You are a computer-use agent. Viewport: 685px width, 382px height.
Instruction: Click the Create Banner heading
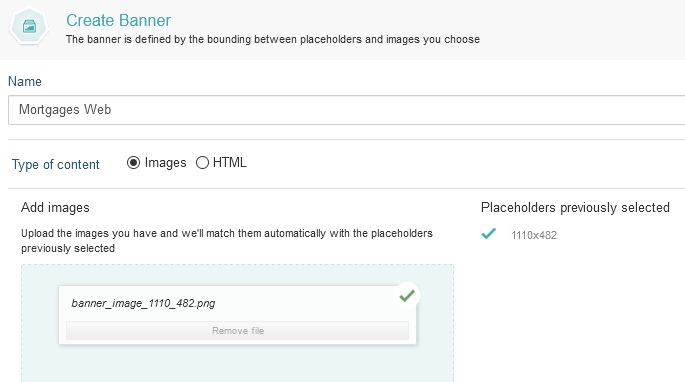point(118,20)
